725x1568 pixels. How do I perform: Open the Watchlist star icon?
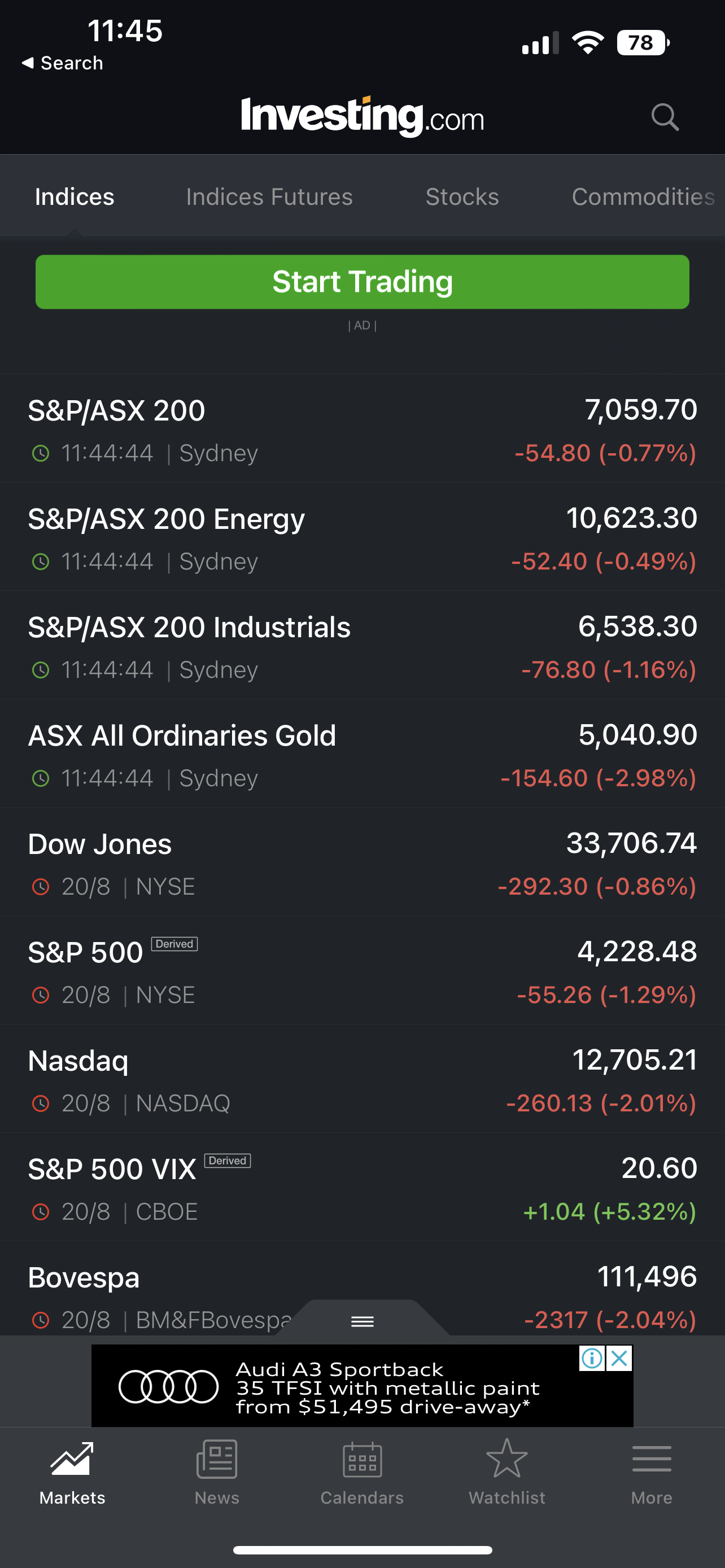click(506, 1458)
